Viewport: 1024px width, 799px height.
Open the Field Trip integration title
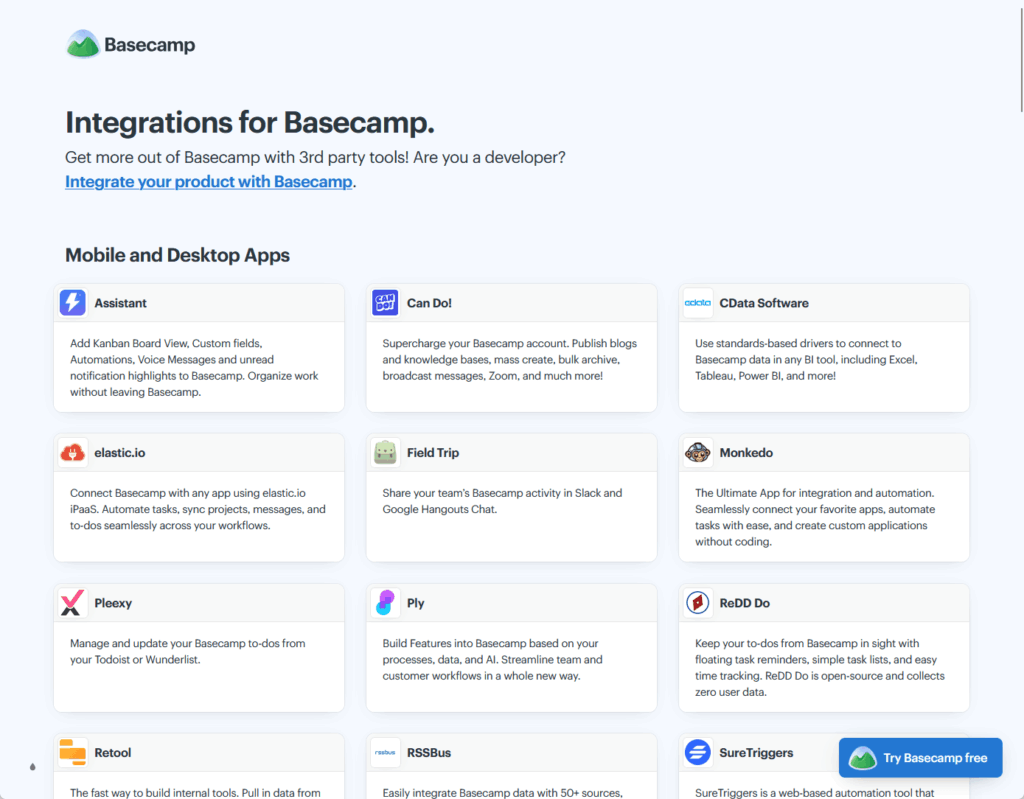(432, 453)
